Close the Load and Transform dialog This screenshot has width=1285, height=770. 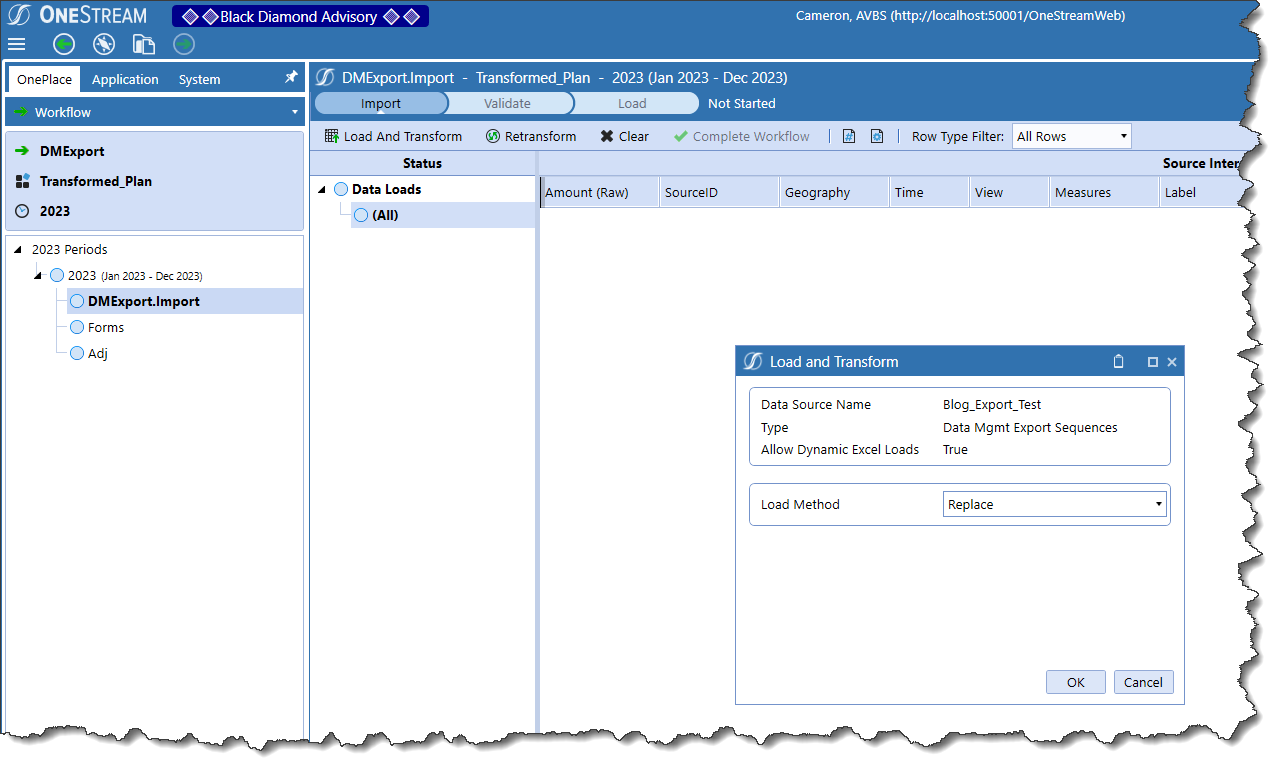[1172, 362]
